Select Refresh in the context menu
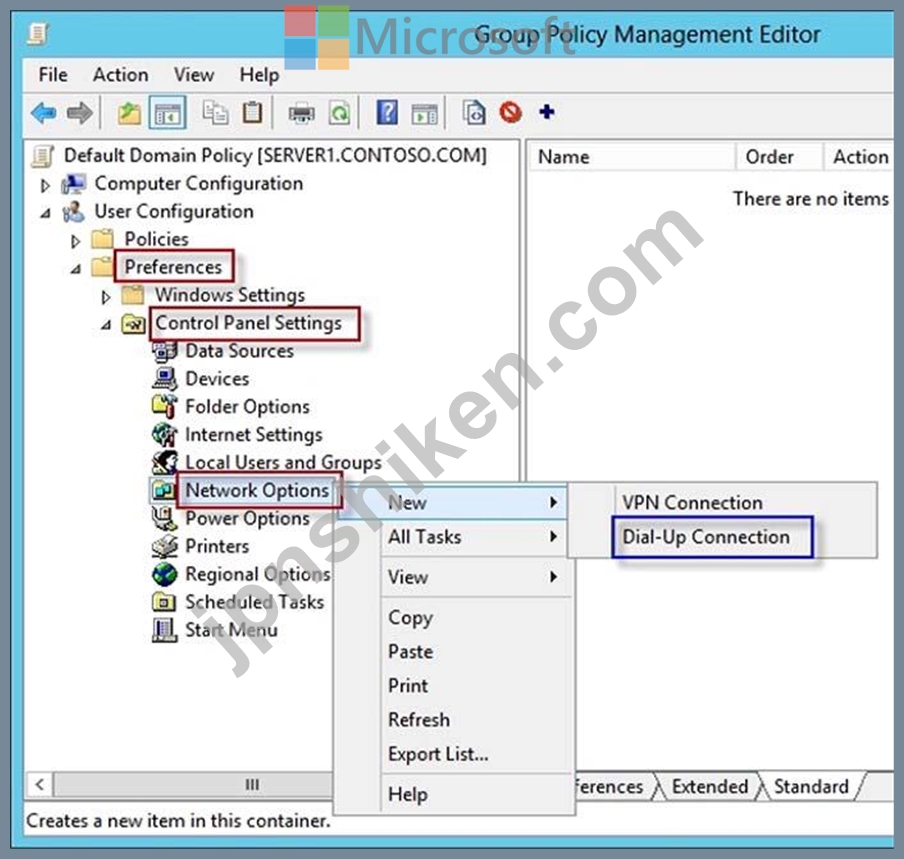 click(x=419, y=719)
